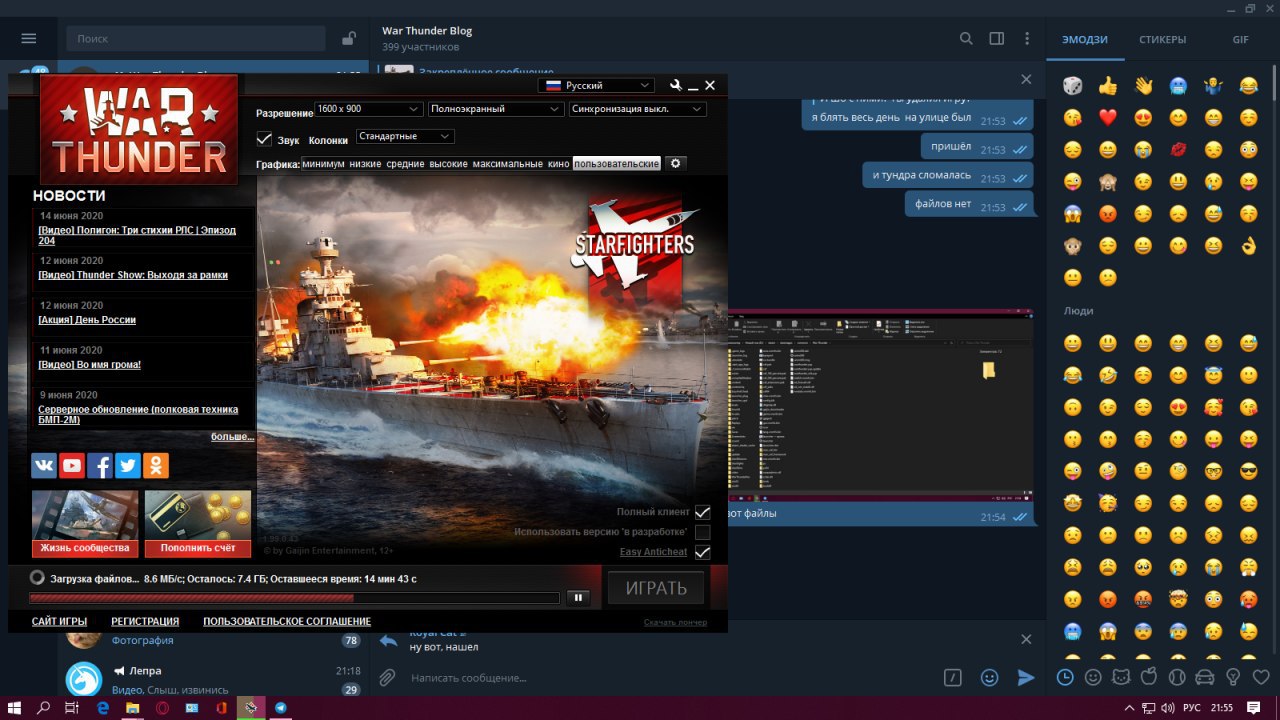
Task: Select travel car emoji category
Action: click(x=1205, y=677)
